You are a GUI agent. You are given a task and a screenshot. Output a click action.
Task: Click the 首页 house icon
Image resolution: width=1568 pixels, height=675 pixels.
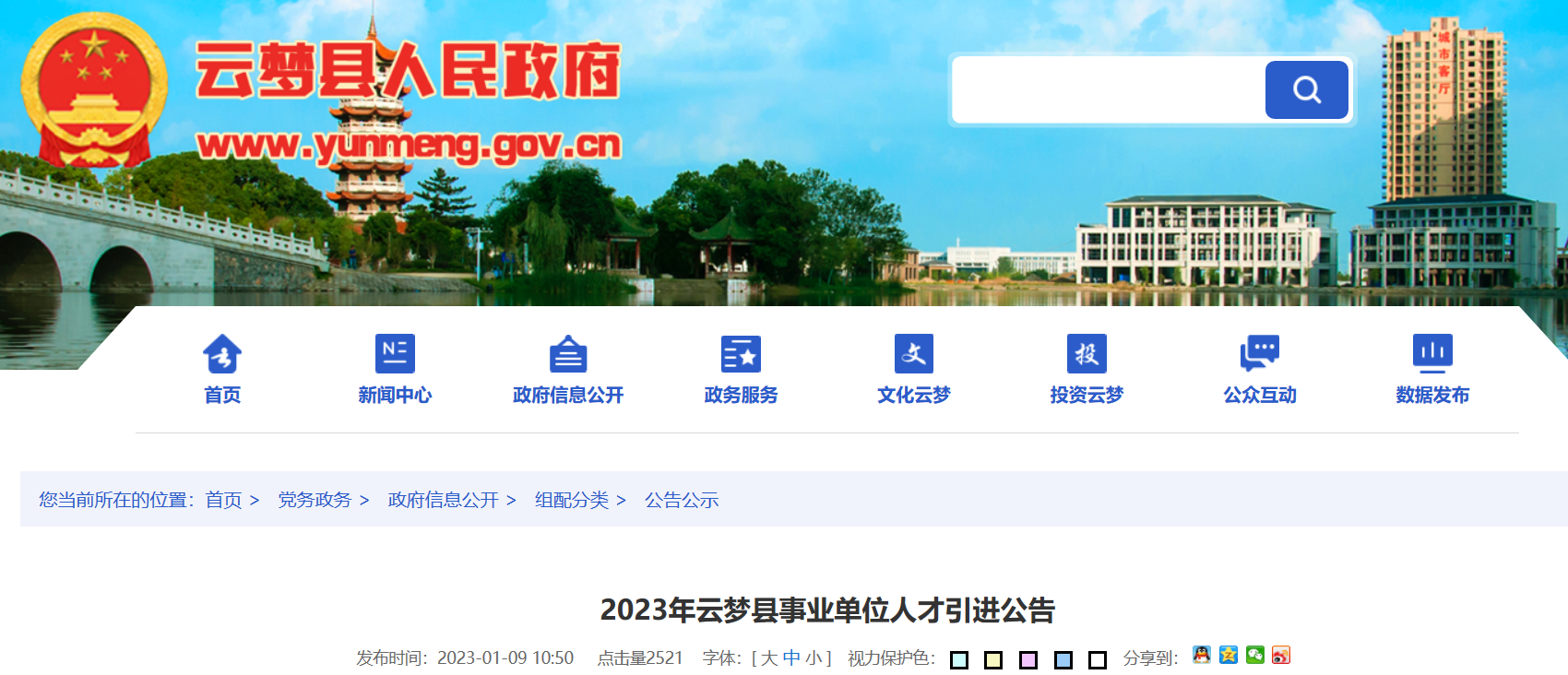[x=222, y=353]
